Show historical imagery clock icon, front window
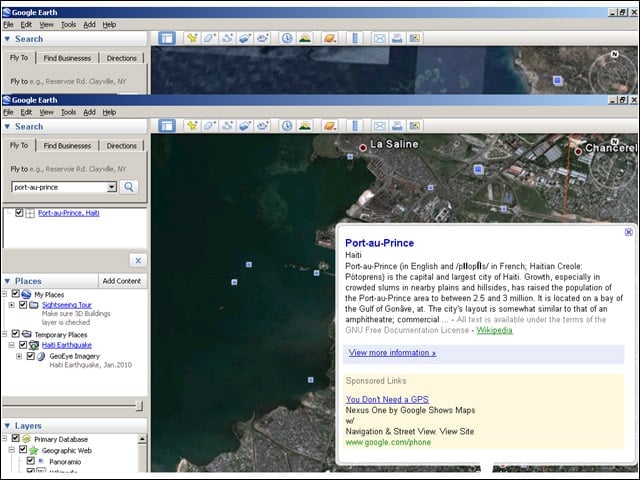The image size is (640, 480). coord(287,126)
